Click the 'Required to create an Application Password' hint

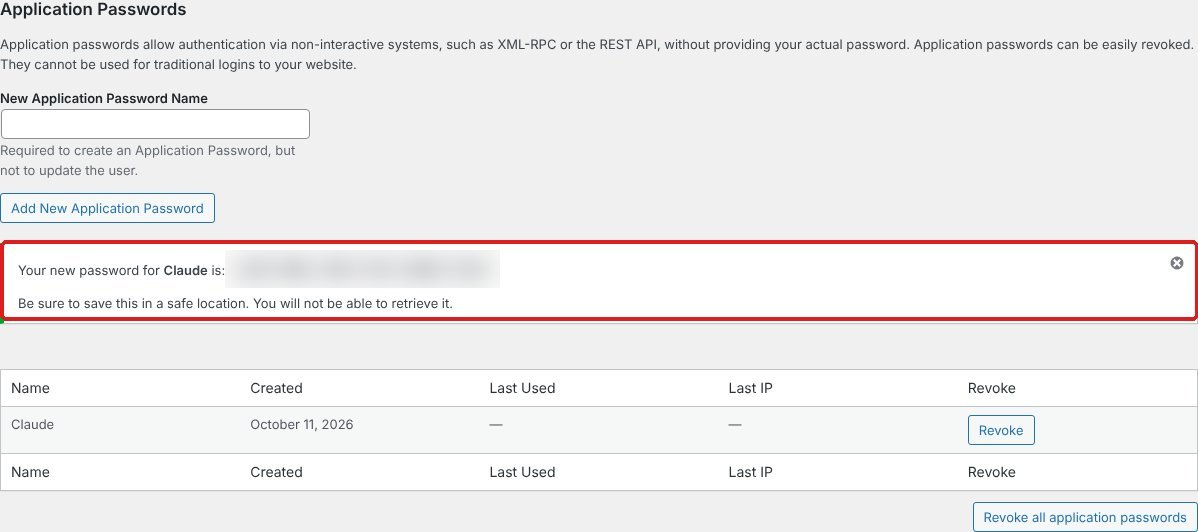[x=148, y=161]
